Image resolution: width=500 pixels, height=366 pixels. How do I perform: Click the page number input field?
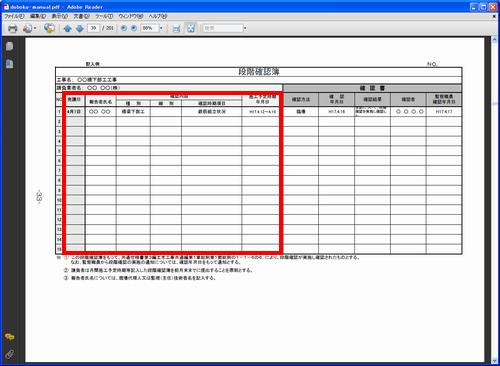point(94,28)
